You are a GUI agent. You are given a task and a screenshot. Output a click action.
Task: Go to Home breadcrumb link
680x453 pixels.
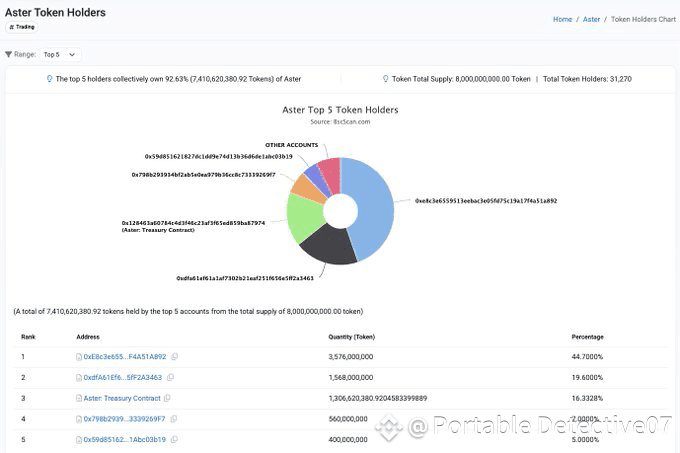coord(562,19)
